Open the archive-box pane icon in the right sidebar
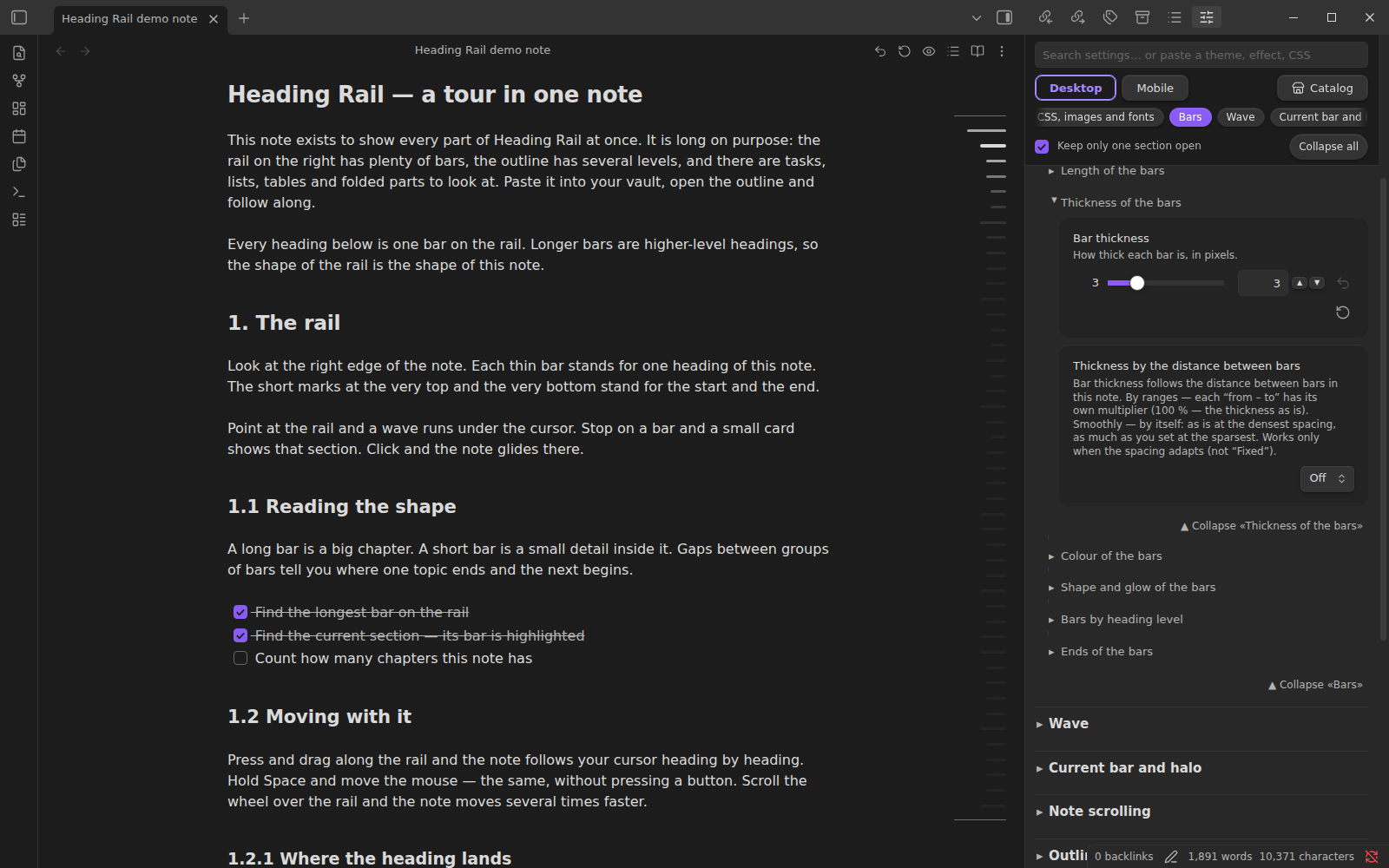 1142,17
